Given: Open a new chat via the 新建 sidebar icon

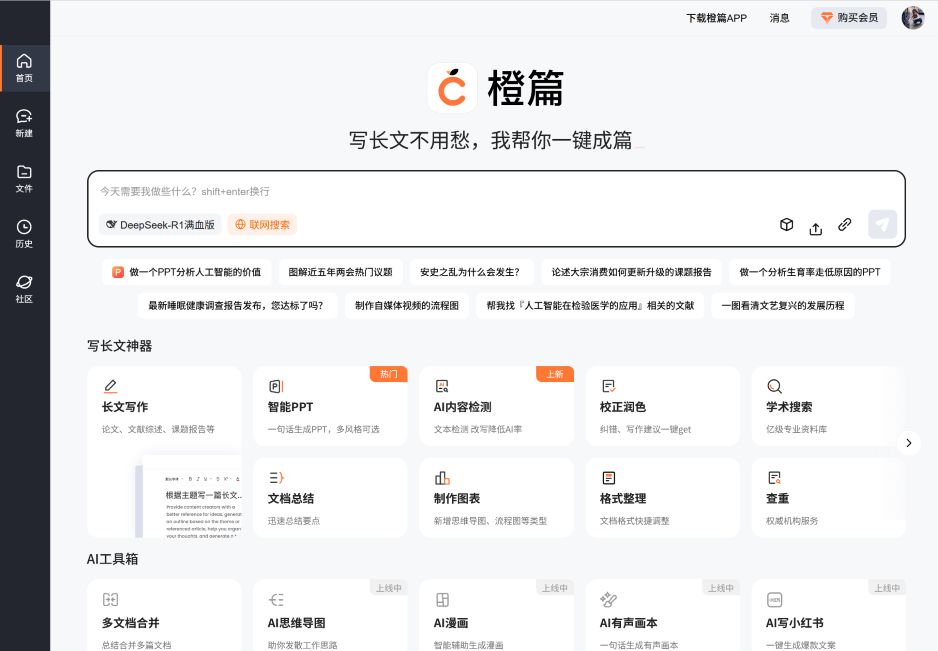Looking at the screenshot, I should click(x=25, y=124).
